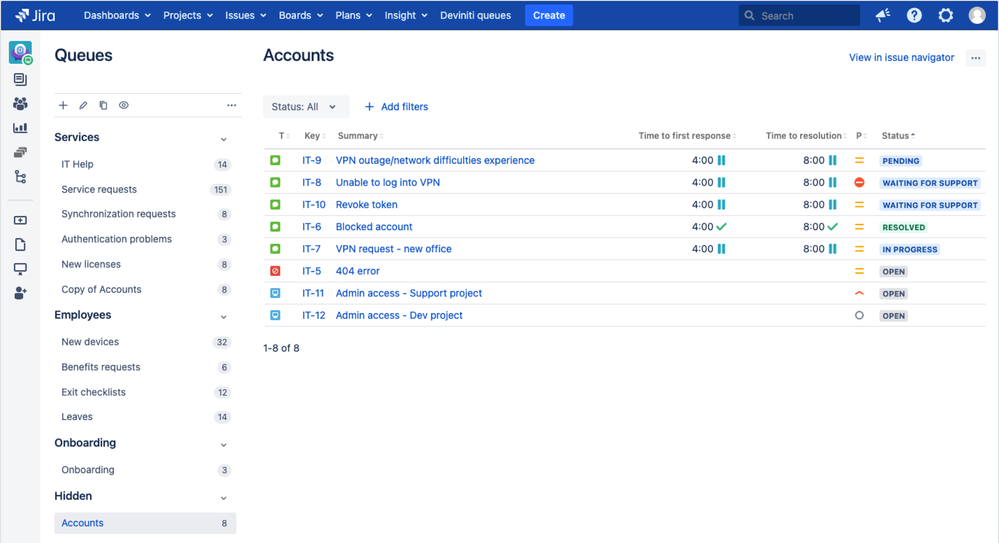Open the Insight menu
The width and height of the screenshot is (999, 543).
(x=406, y=15)
